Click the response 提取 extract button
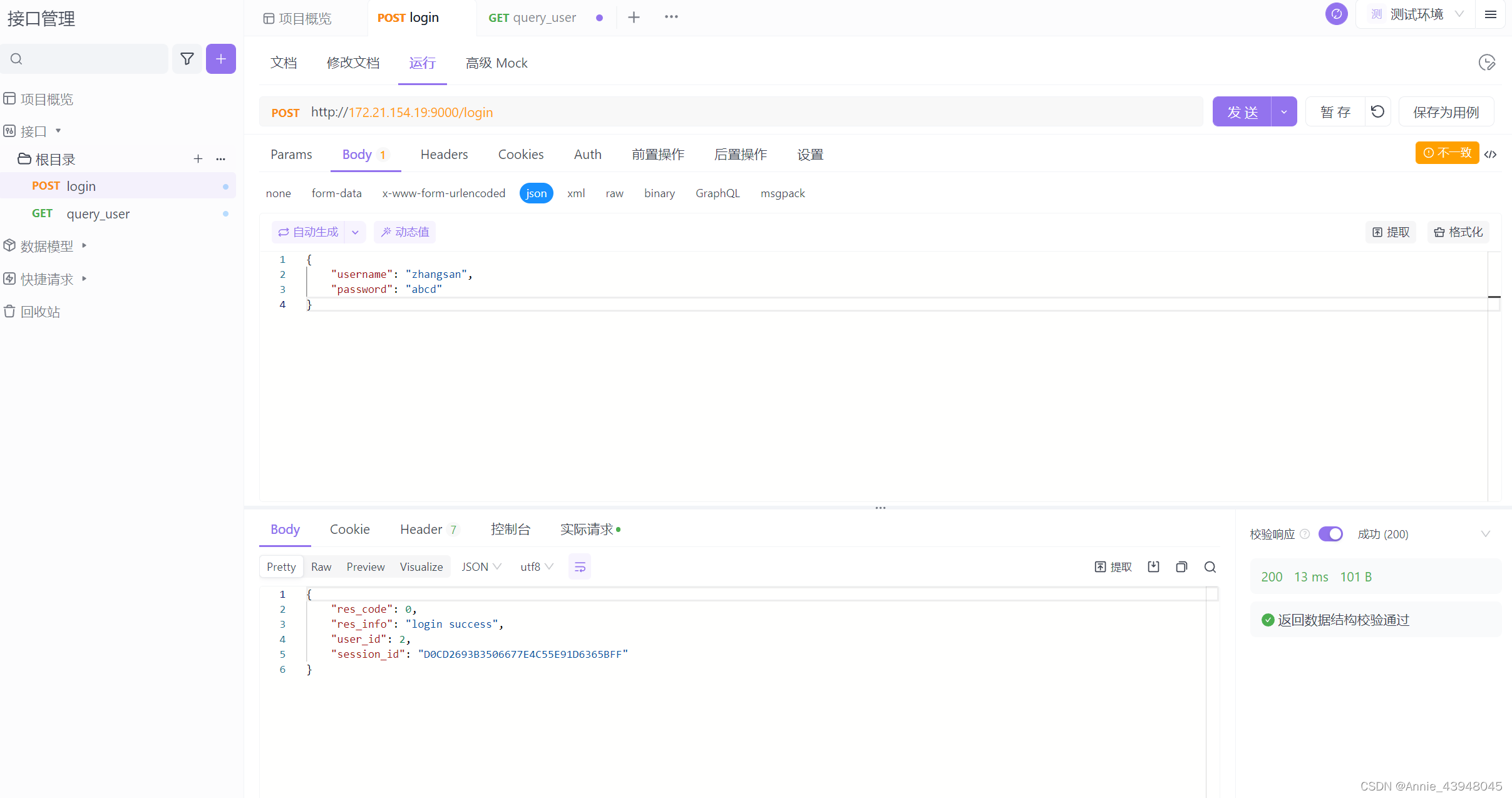1512x798 pixels. [x=1113, y=567]
